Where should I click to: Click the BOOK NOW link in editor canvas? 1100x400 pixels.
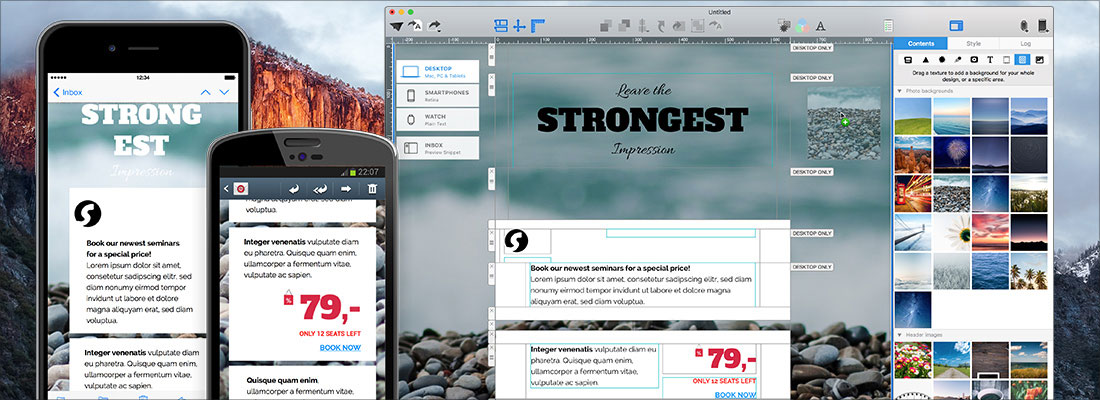[x=735, y=394]
